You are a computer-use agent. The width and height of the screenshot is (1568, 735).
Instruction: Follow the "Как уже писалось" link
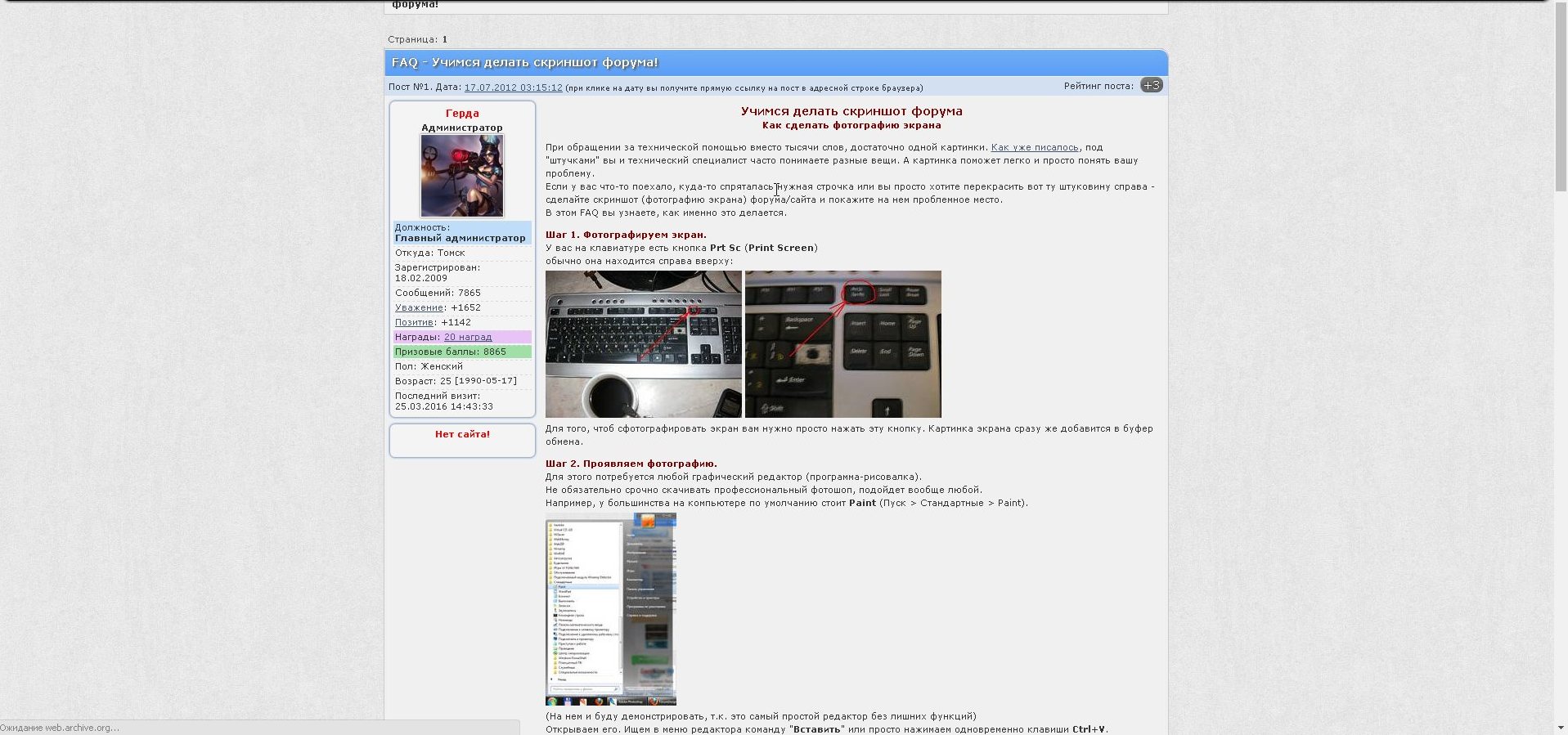click(x=1034, y=148)
